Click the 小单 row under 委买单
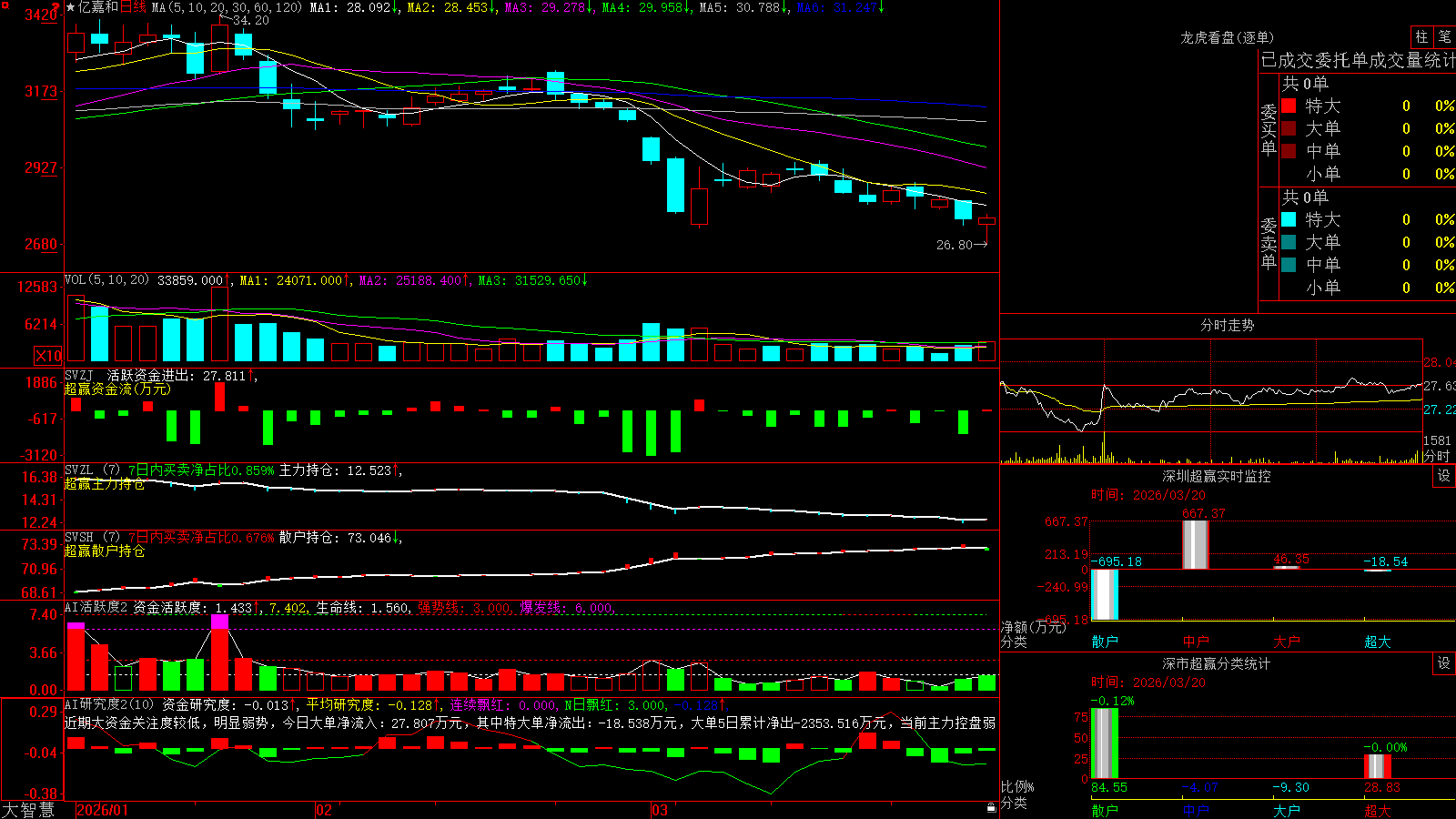1456x819 pixels. pyautogui.click(x=1365, y=174)
